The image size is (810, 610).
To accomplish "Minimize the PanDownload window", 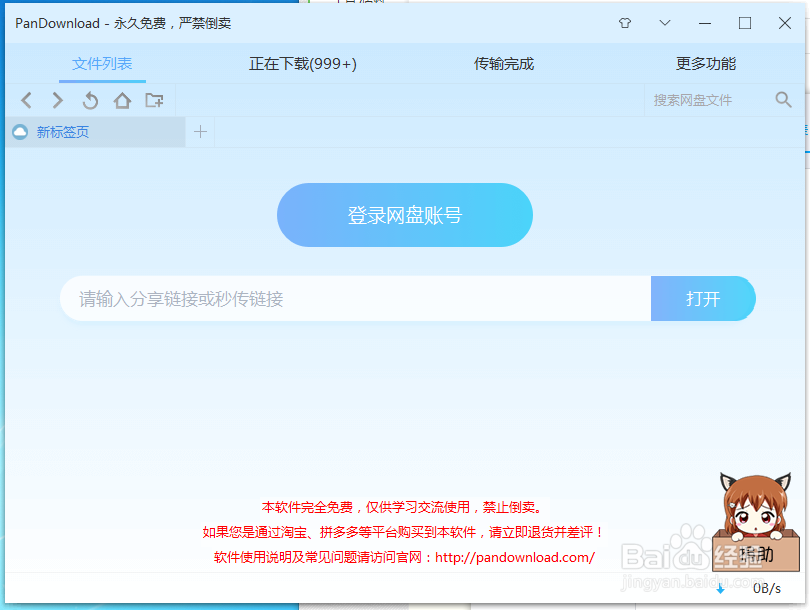I will pos(705,23).
